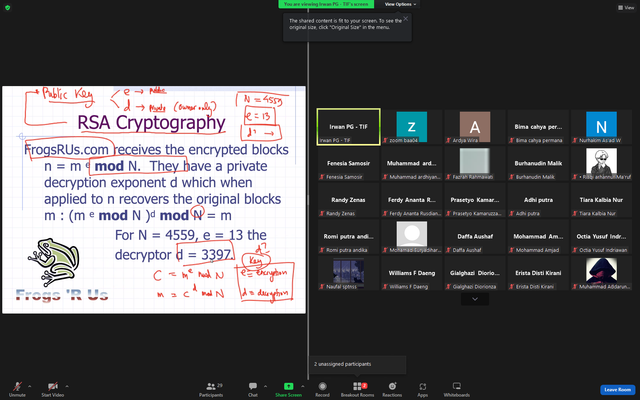Select Gialghazi Diorionza tile
The height and width of the screenshot is (400, 640).
pos(475,273)
